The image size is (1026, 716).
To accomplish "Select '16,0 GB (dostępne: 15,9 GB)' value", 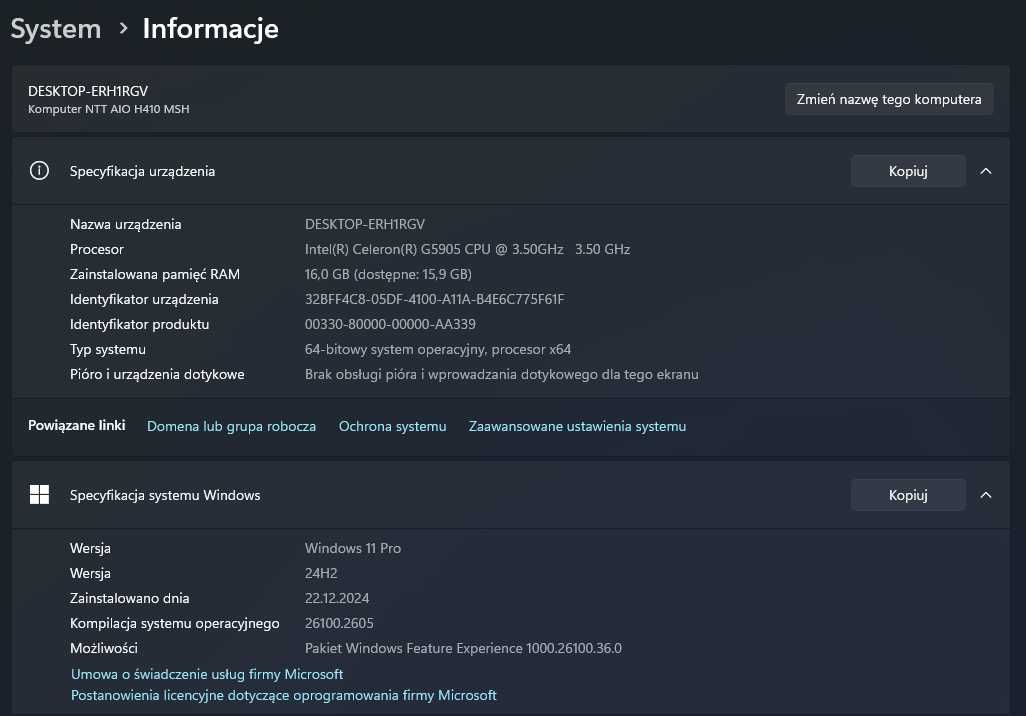I will (x=388, y=274).
